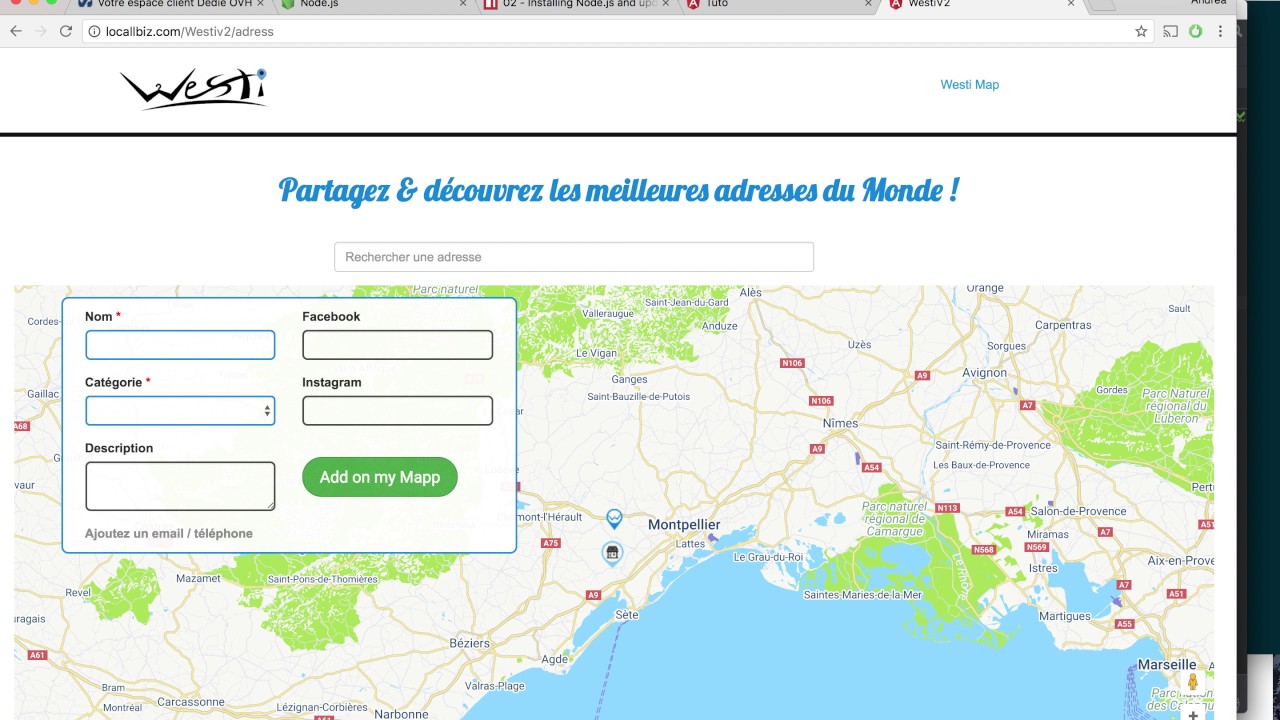Click the Istres label on map

(x=1043, y=568)
